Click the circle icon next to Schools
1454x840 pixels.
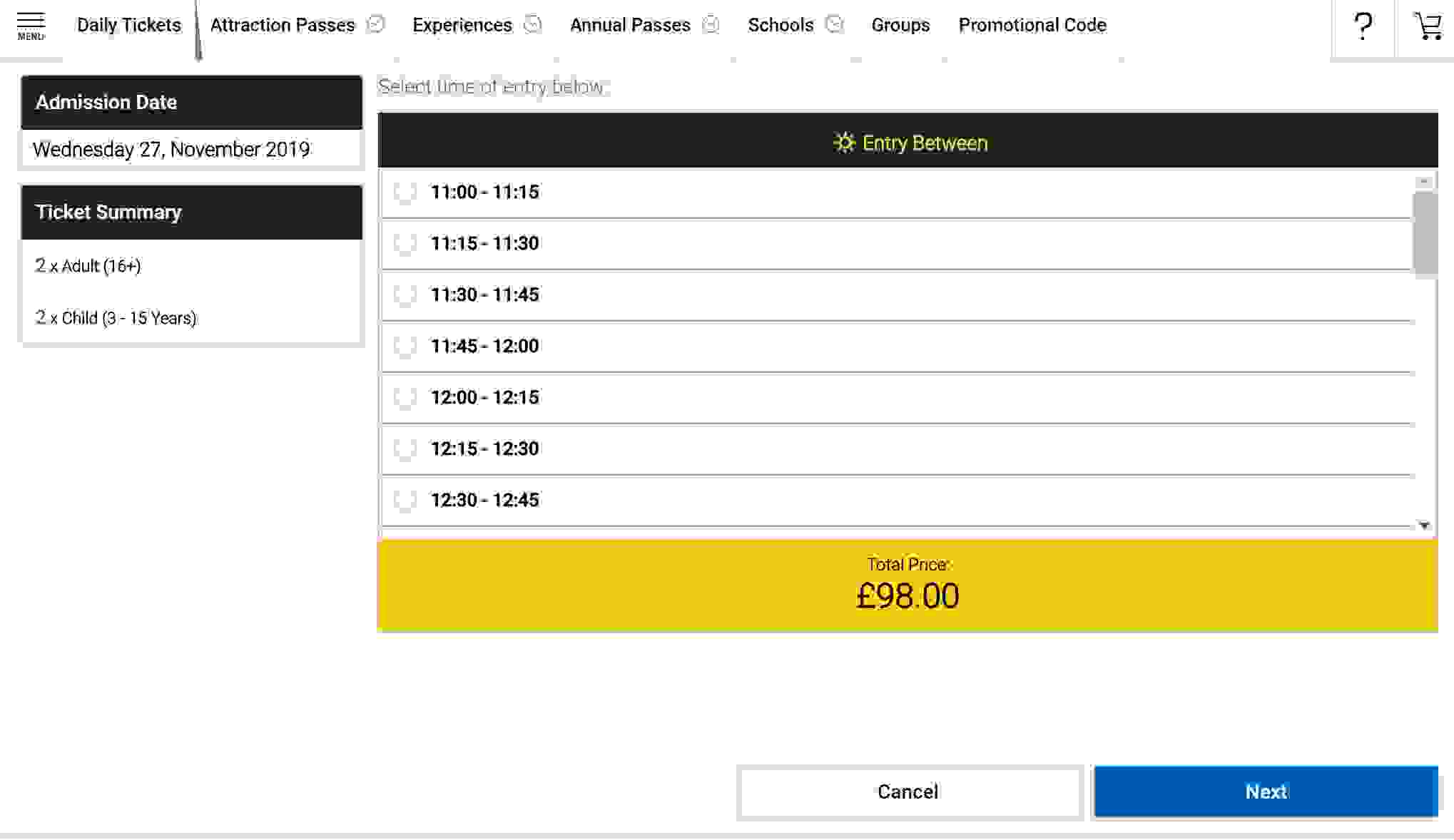pos(834,25)
